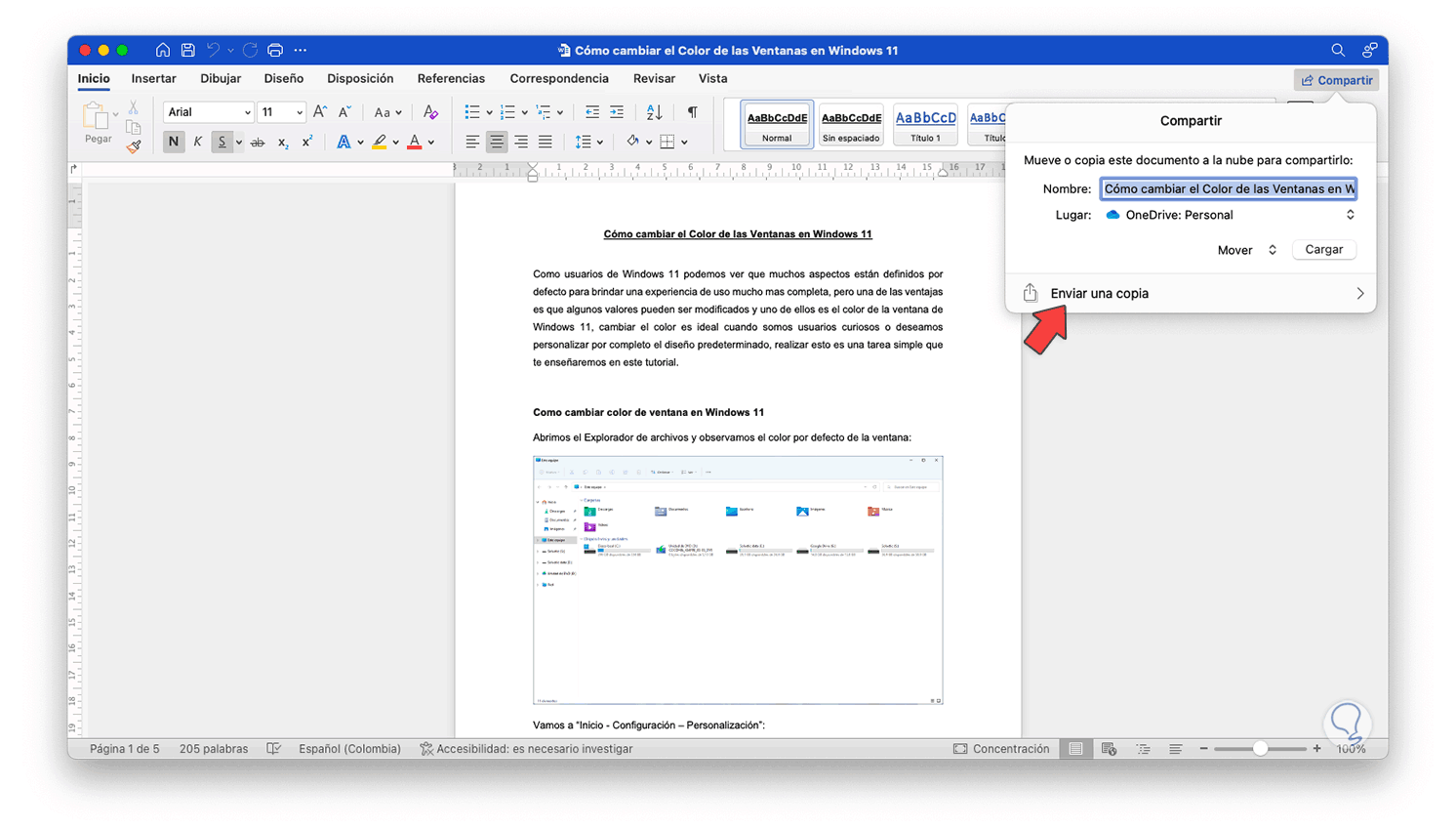Undo the last action

coord(213,50)
